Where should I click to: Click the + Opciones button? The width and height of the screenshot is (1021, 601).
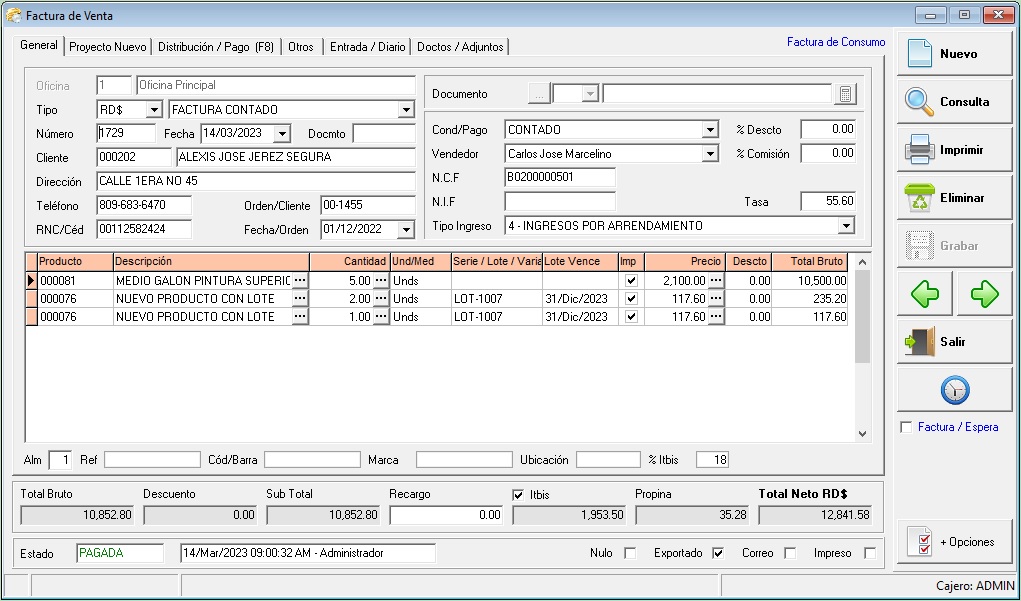(954, 542)
